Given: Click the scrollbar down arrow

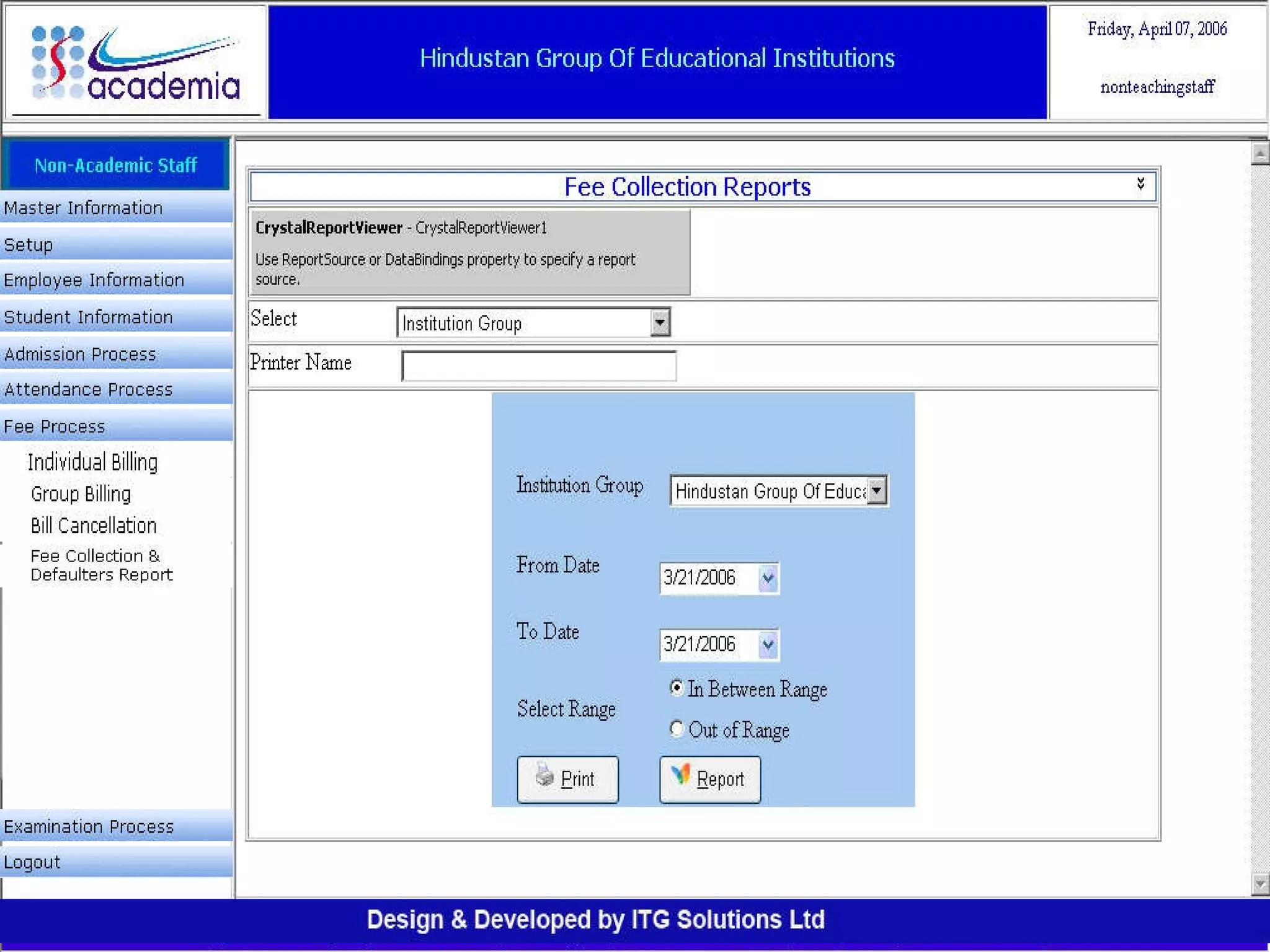Looking at the screenshot, I should coord(1259,884).
